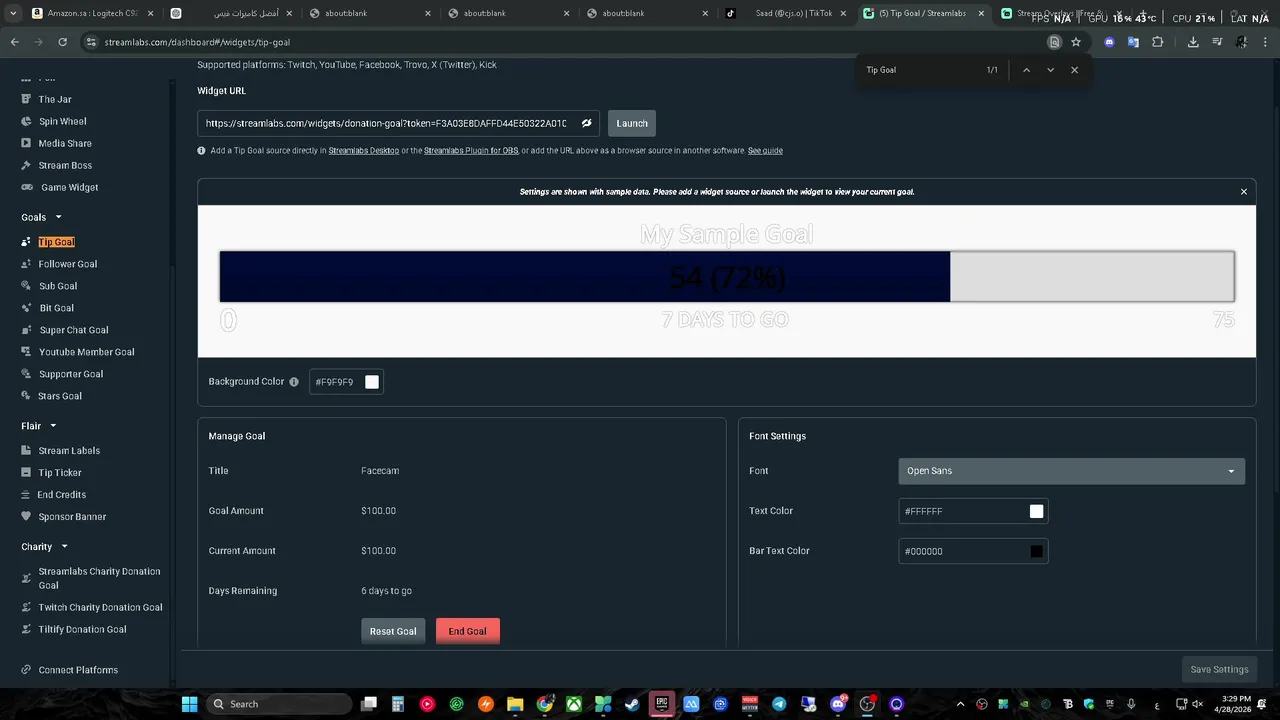
Task: Open Windows Start menu
Action: pyautogui.click(x=189, y=704)
